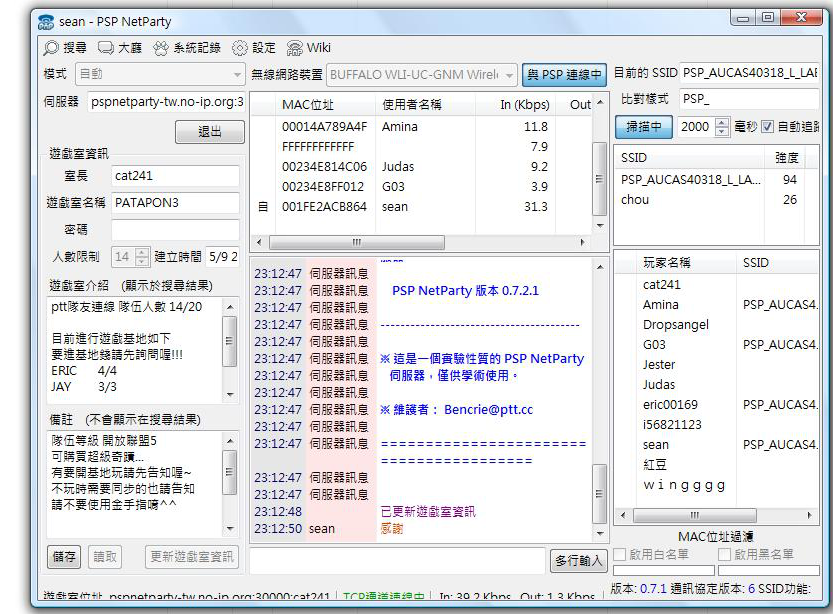Sort by the MAC位址 column header
The width and height of the screenshot is (833, 614).
click(x=326, y=105)
